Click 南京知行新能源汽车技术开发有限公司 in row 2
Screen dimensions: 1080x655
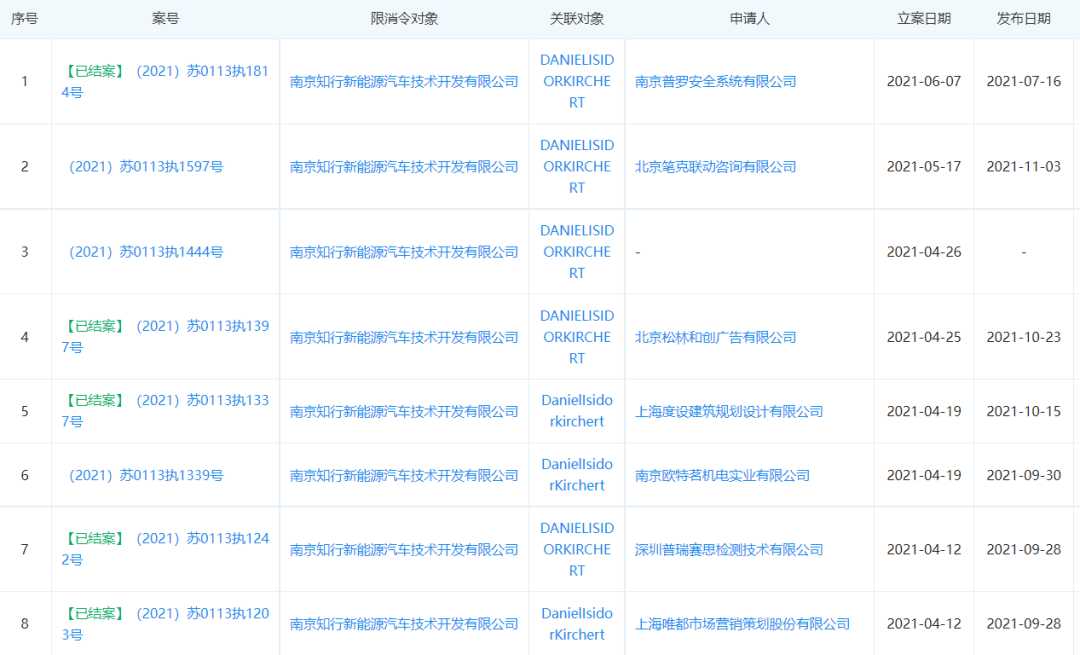click(404, 167)
